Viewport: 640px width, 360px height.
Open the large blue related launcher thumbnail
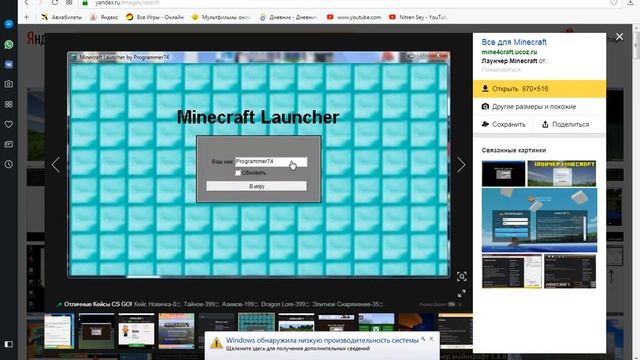tap(539, 220)
